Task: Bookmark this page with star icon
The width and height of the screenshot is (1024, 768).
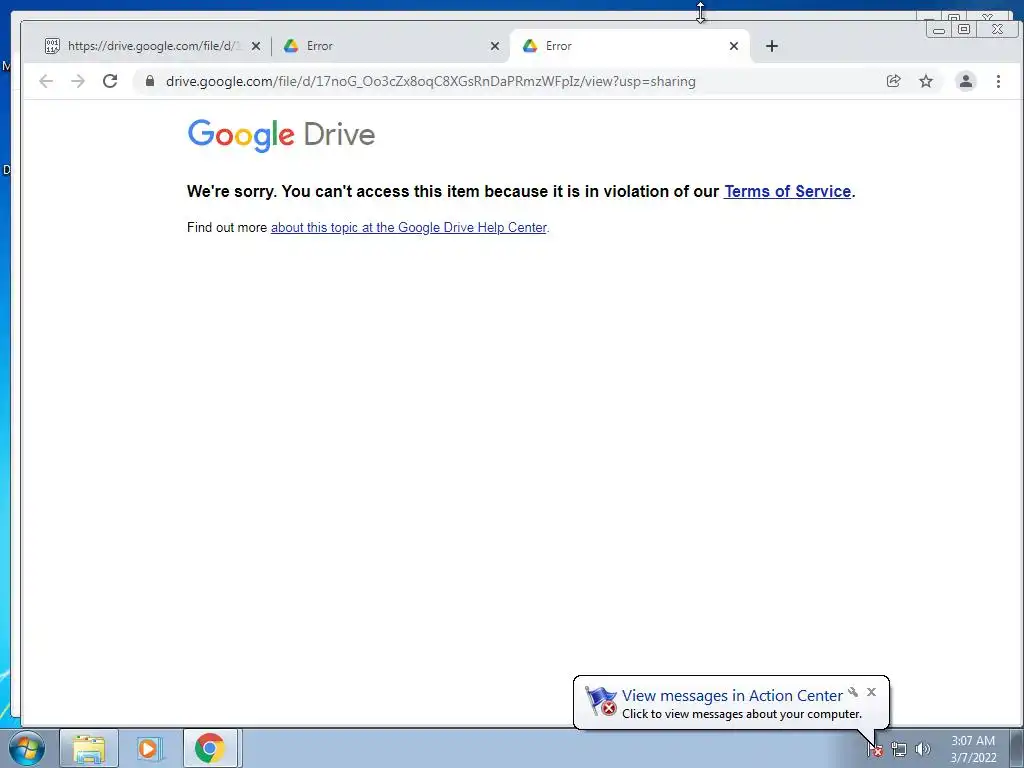Action: tap(926, 81)
